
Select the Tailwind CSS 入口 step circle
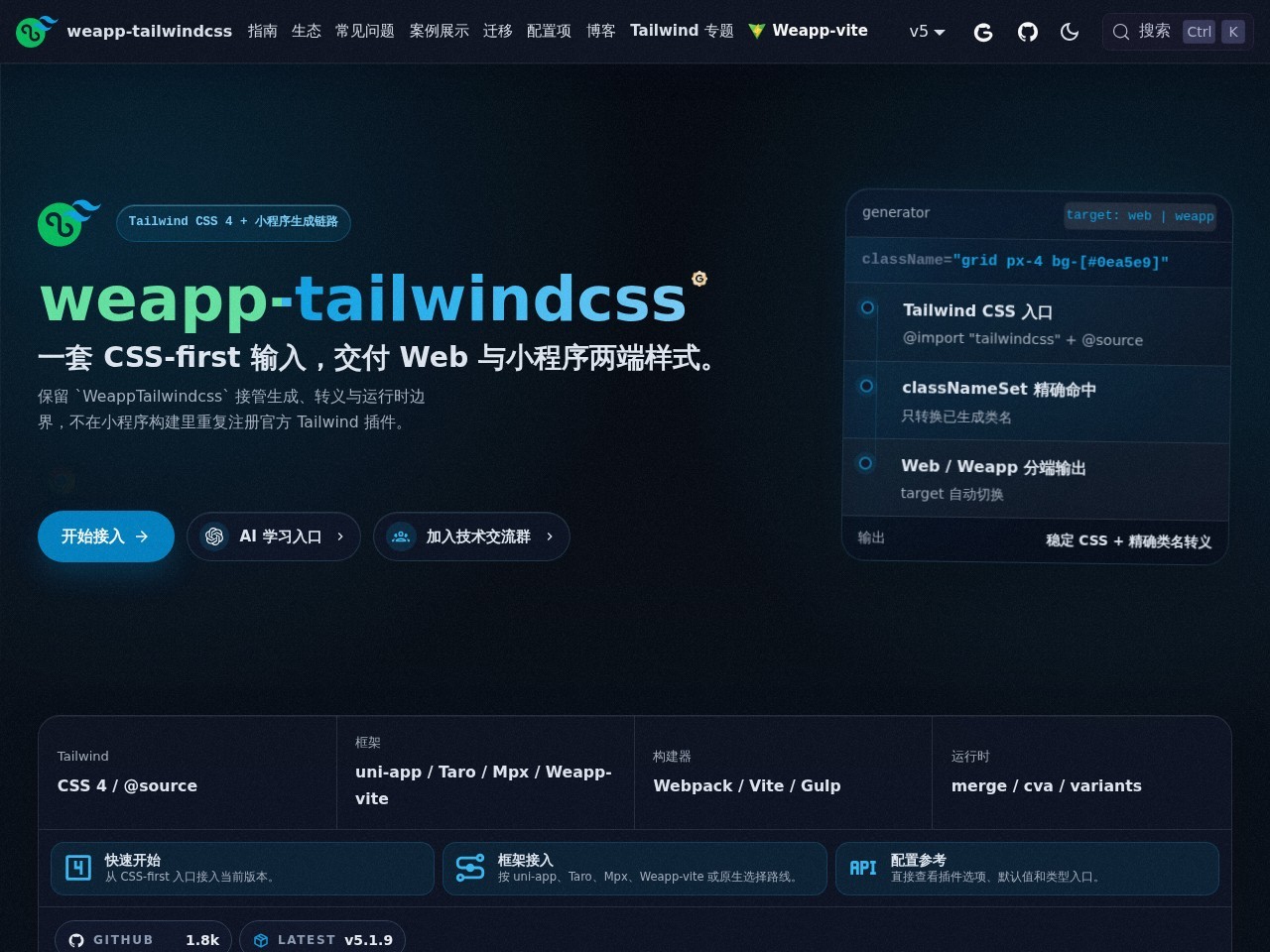867,307
